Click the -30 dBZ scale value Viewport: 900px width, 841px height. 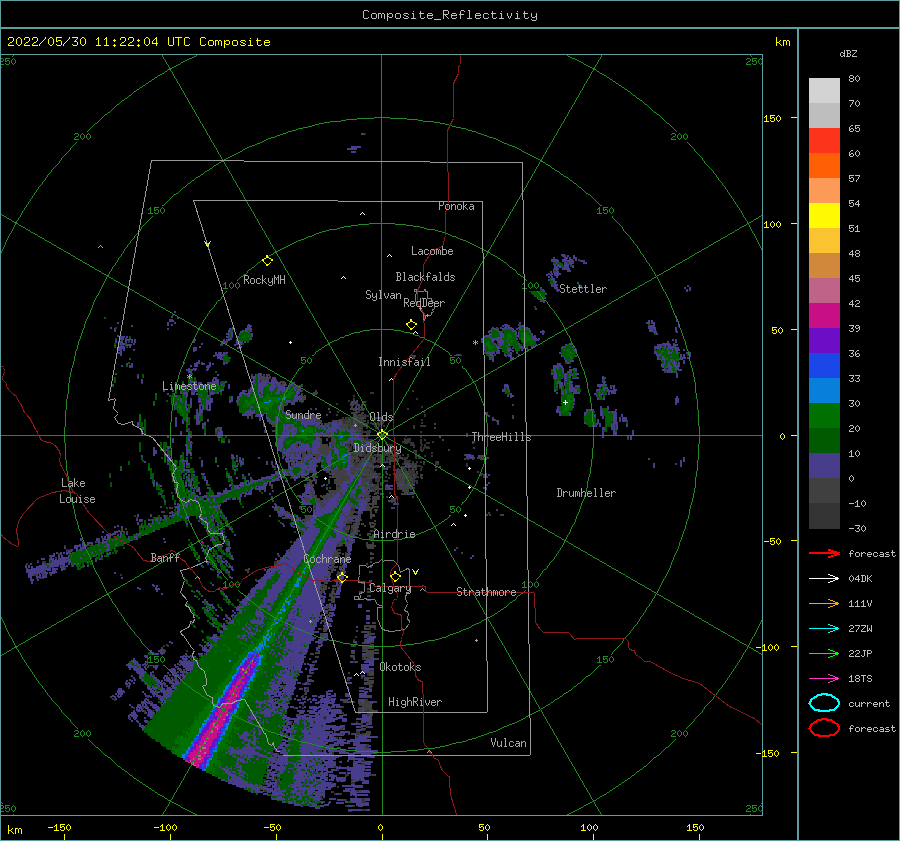pos(857,528)
